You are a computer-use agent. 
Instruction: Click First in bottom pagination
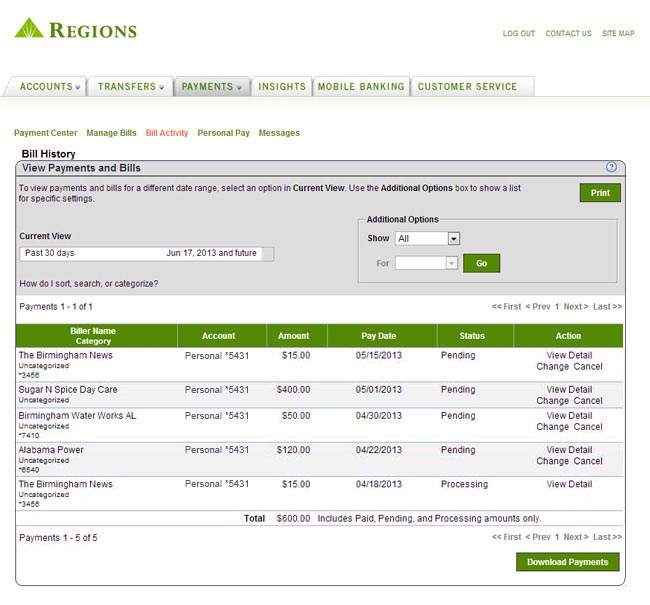[506, 537]
